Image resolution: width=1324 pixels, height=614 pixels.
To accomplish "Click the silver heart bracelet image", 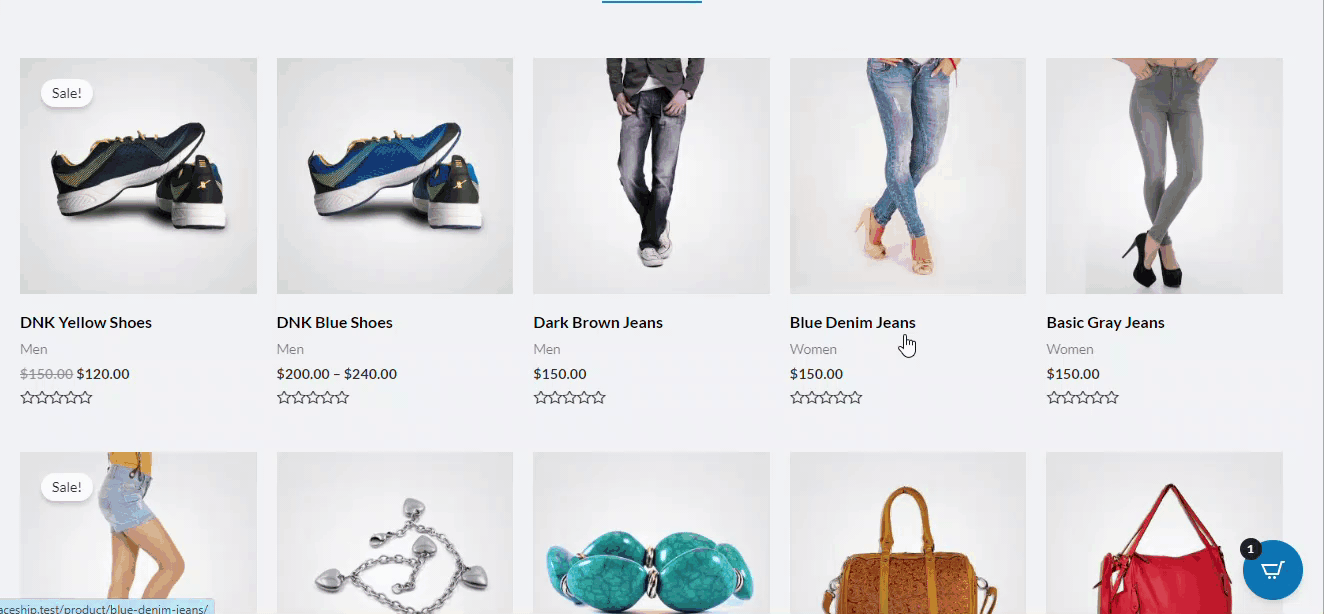I will [395, 533].
